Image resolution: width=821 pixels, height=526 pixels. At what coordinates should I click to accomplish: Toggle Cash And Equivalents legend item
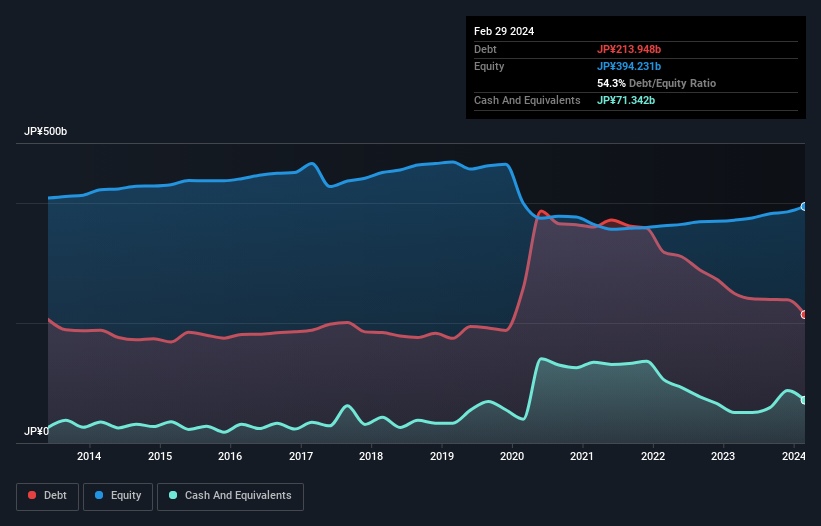230,495
